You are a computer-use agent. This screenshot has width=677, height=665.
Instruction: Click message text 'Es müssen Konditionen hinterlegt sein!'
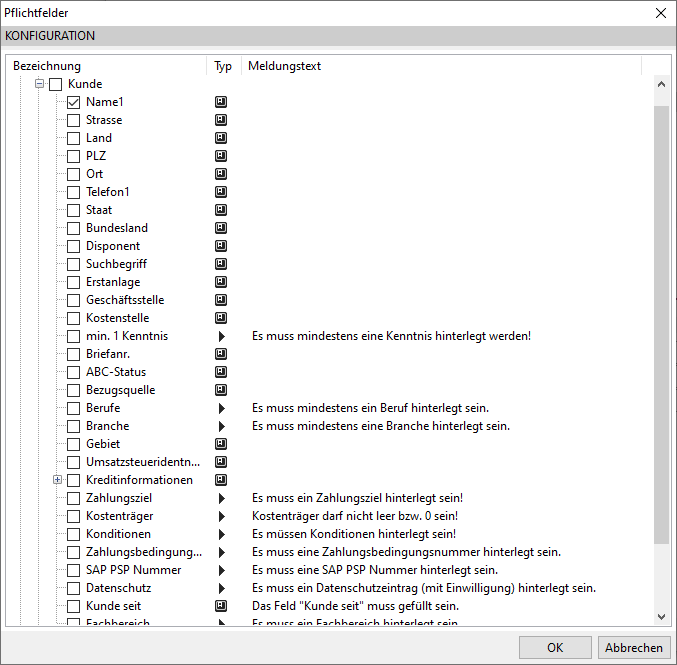click(354, 534)
